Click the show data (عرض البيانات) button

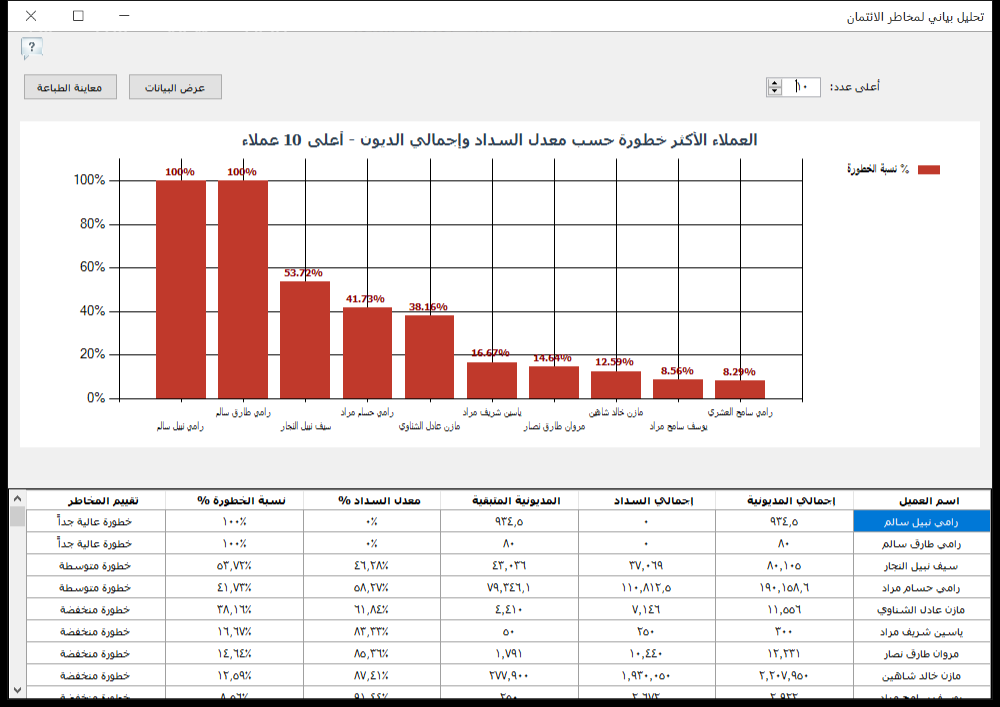tap(175, 87)
